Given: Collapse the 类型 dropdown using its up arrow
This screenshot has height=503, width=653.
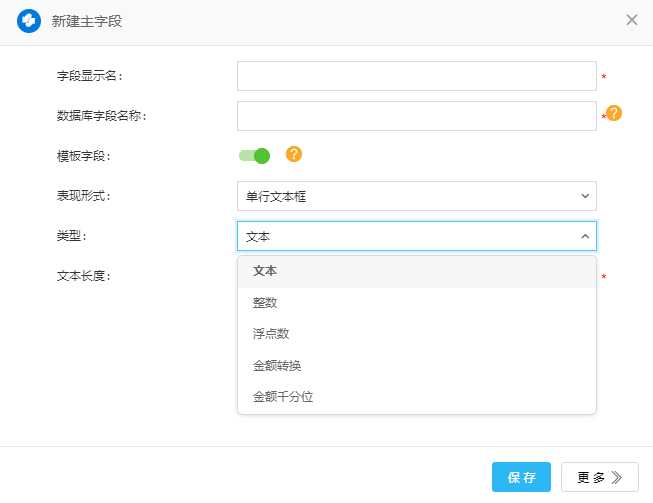Looking at the screenshot, I should tap(585, 237).
